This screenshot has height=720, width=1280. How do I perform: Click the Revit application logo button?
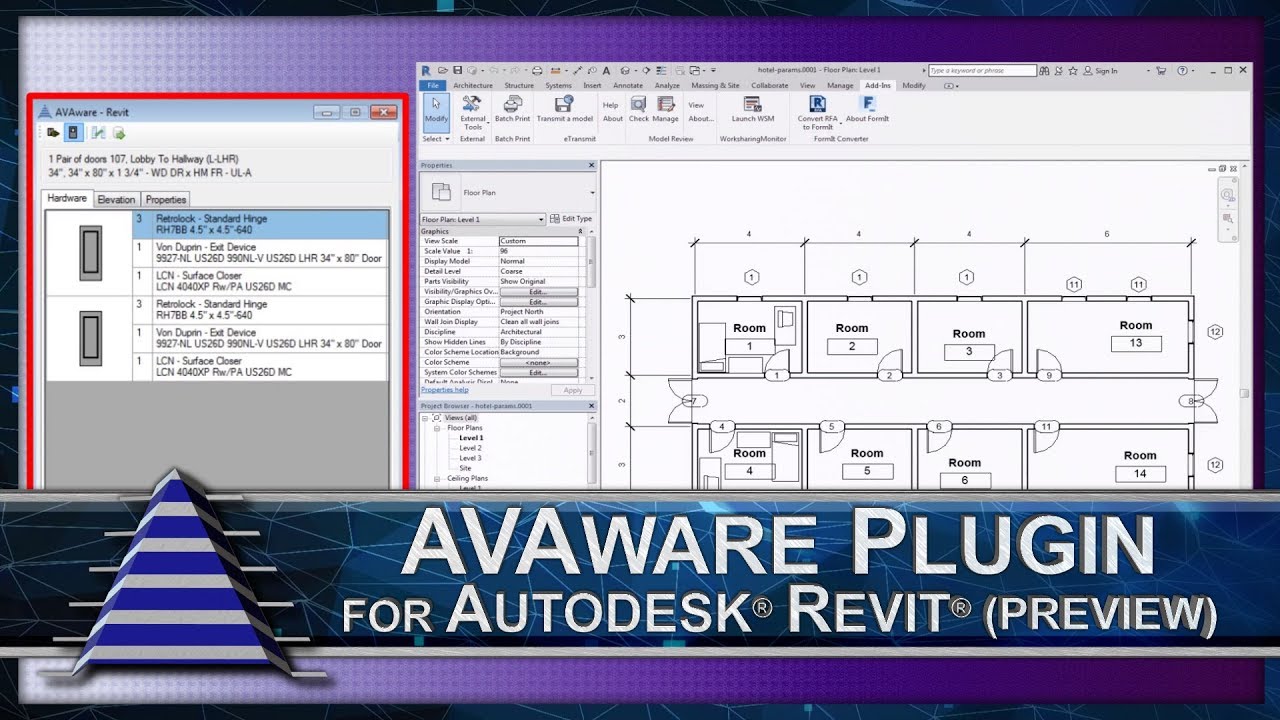(x=426, y=71)
